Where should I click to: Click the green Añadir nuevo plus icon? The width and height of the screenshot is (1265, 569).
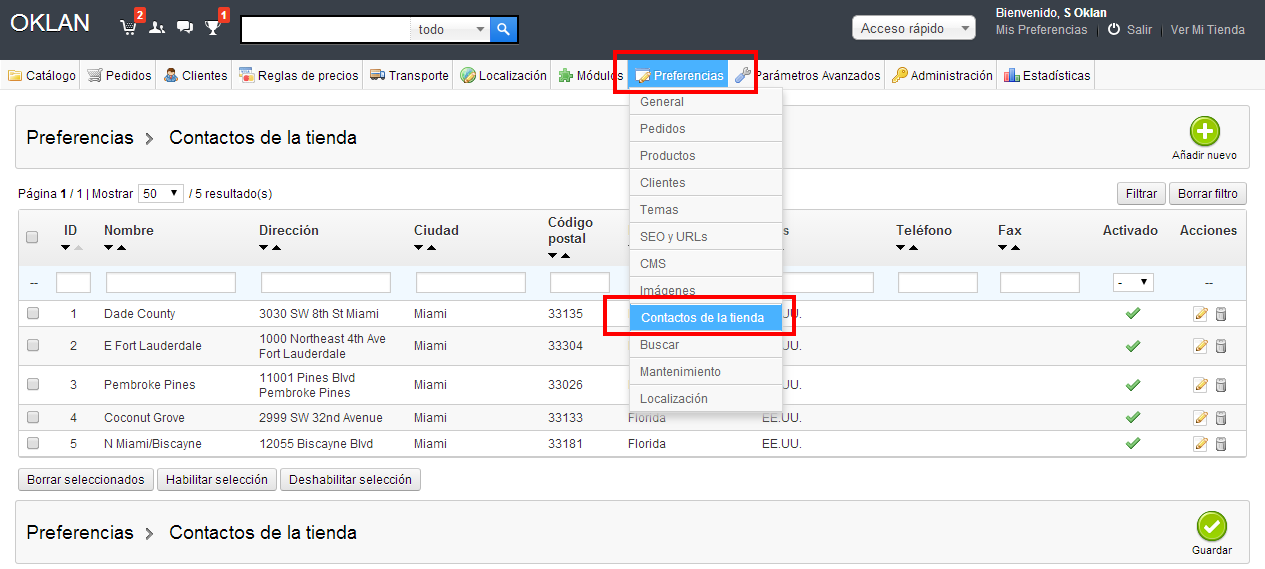click(x=1205, y=132)
